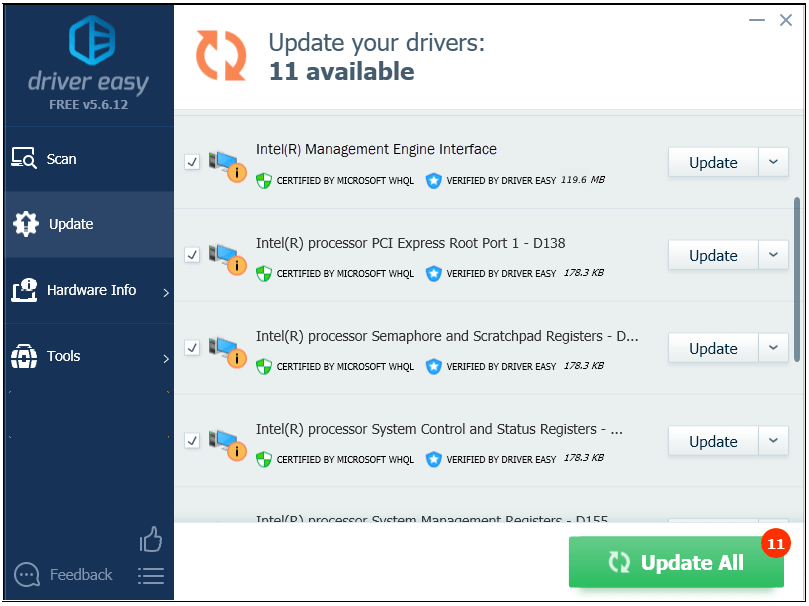Uncheck the PCI Express Root Port 1 driver

[x=191, y=254]
